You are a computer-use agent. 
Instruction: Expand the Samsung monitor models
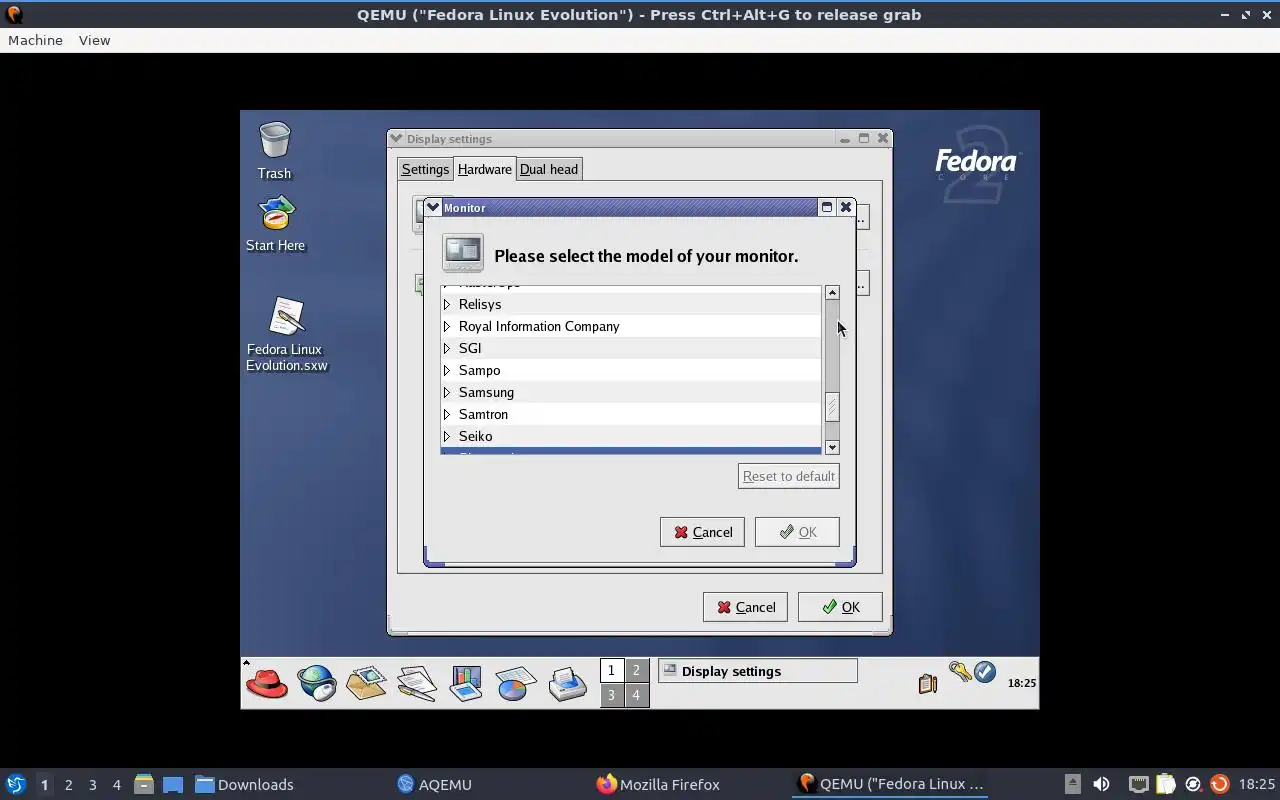[x=447, y=392]
